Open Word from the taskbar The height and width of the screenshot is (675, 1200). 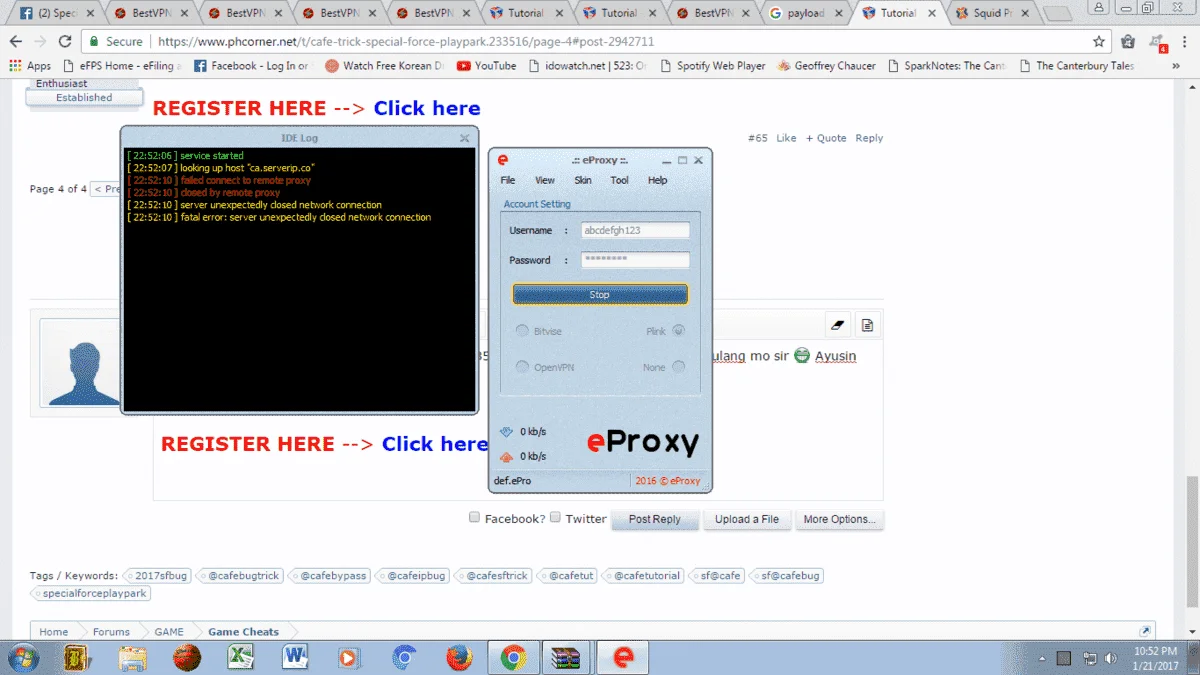[x=295, y=657]
